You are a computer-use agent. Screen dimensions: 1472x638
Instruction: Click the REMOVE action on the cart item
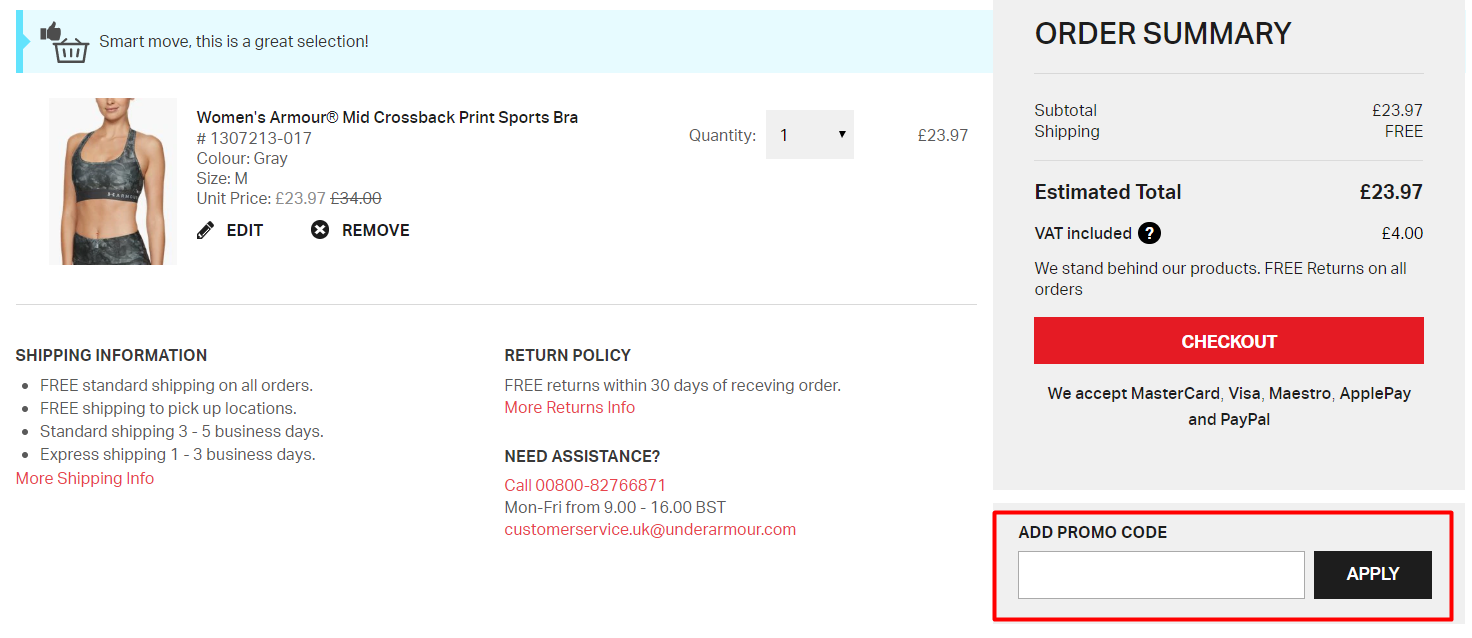pos(375,230)
